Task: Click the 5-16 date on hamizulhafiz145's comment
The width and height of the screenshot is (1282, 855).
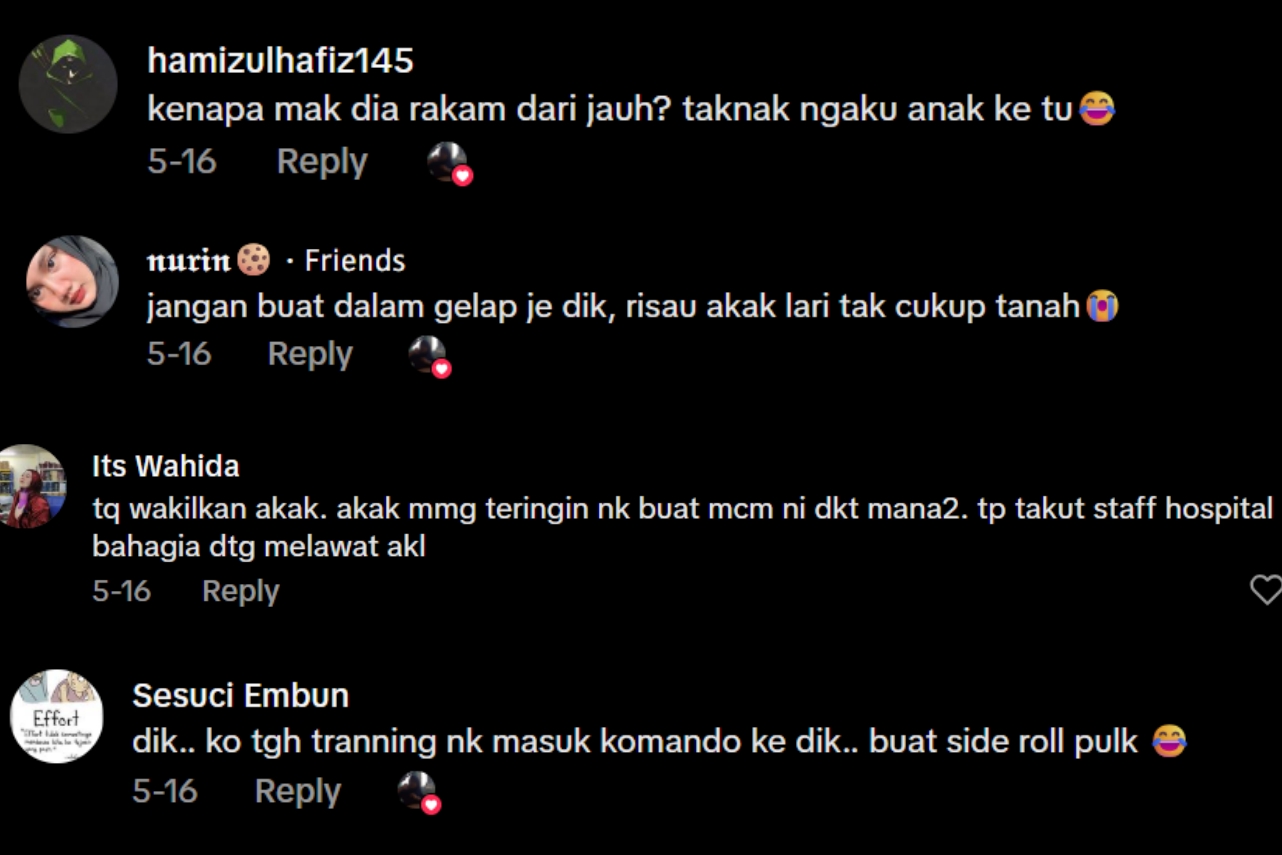Action: pyautogui.click(x=182, y=162)
